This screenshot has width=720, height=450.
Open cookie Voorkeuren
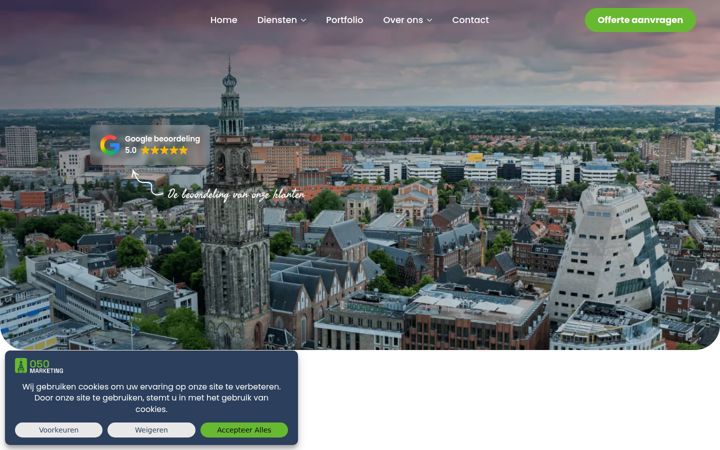pos(58,430)
